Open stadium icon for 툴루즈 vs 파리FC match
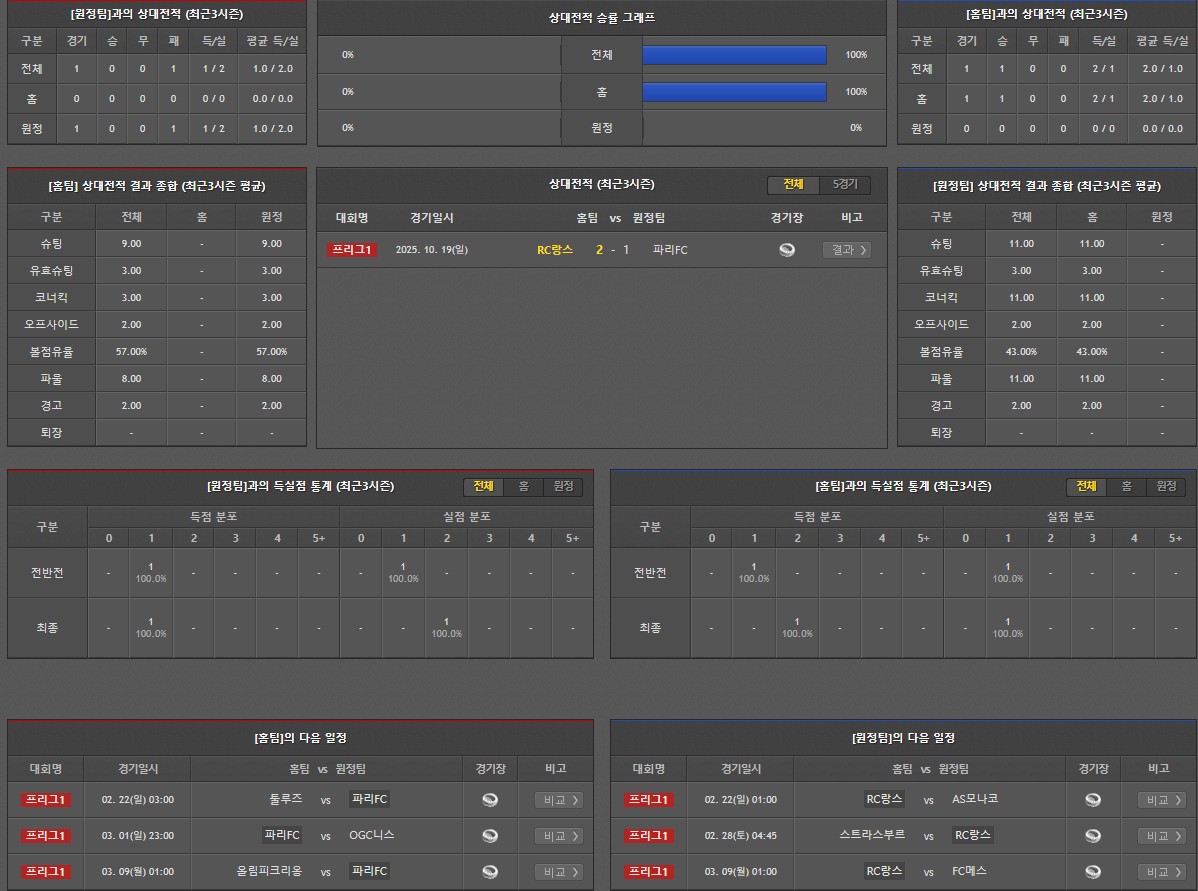The height and width of the screenshot is (891, 1198). [490, 800]
